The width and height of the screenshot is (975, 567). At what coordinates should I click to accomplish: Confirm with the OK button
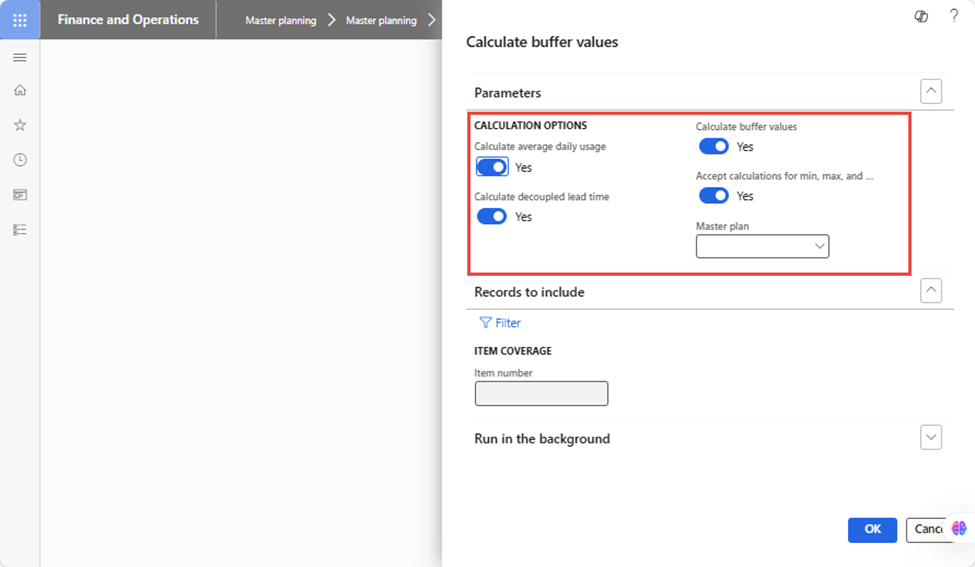[872, 529]
